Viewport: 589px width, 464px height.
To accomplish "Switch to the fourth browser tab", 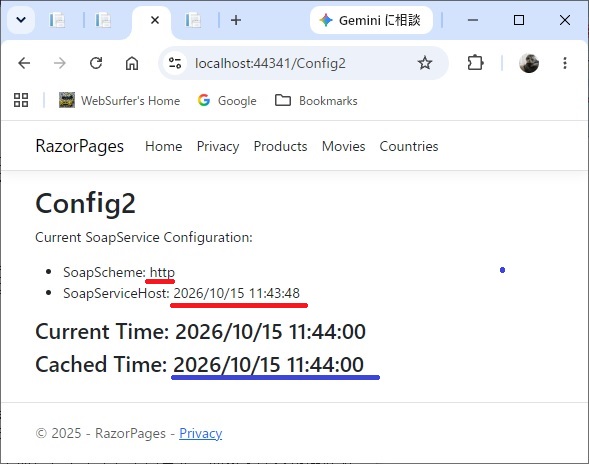I will [x=193, y=20].
